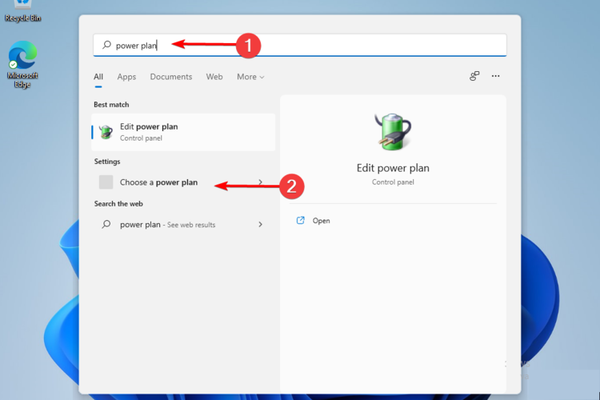Click the battery icon of the best match result
Image resolution: width=600 pixels, height=400 pixels.
(106, 132)
